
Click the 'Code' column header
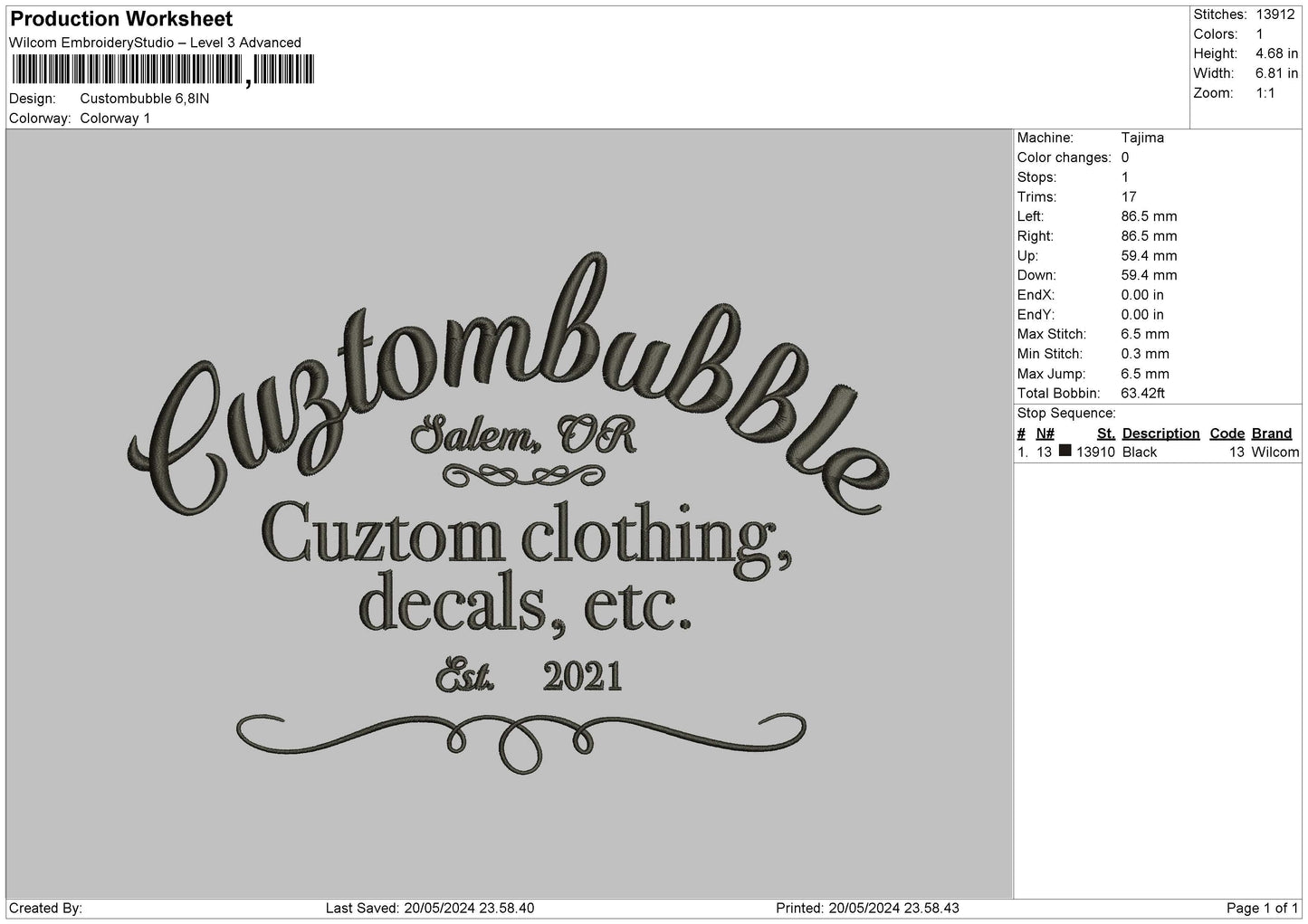pyautogui.click(x=1227, y=433)
